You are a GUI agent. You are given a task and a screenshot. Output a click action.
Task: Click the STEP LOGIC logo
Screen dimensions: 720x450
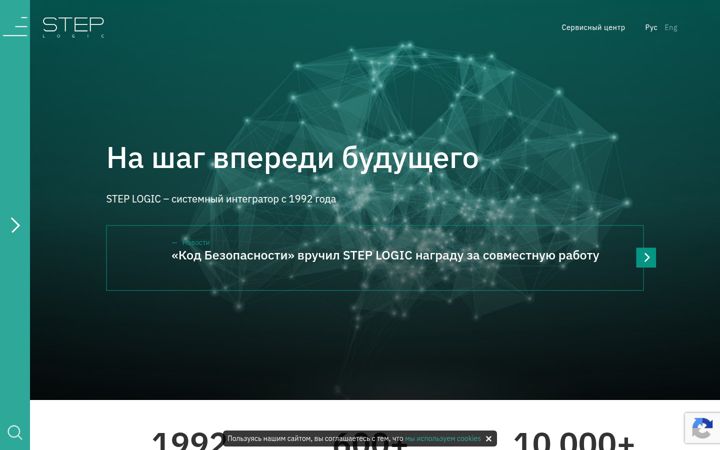pyautogui.click(x=73, y=27)
